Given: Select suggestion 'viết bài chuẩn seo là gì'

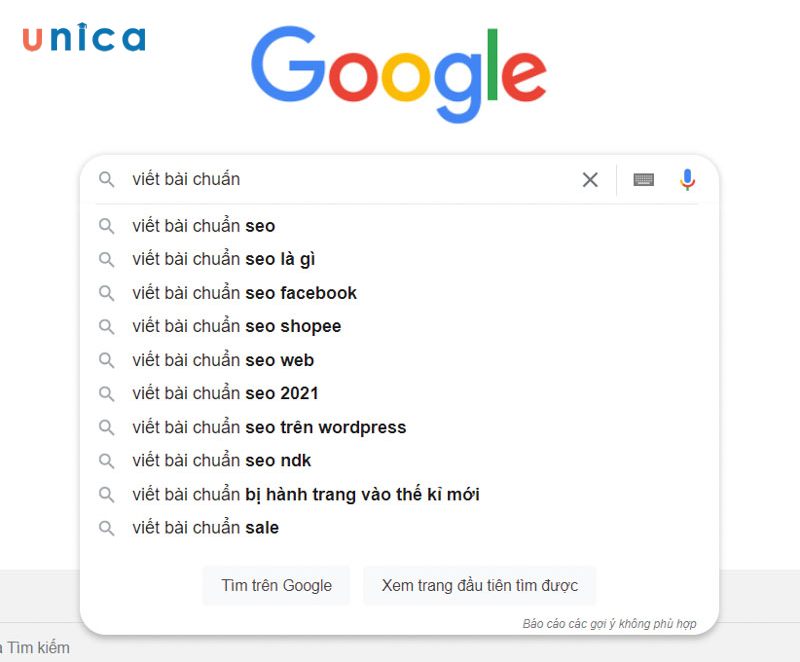Looking at the screenshot, I should pyautogui.click(x=224, y=259).
